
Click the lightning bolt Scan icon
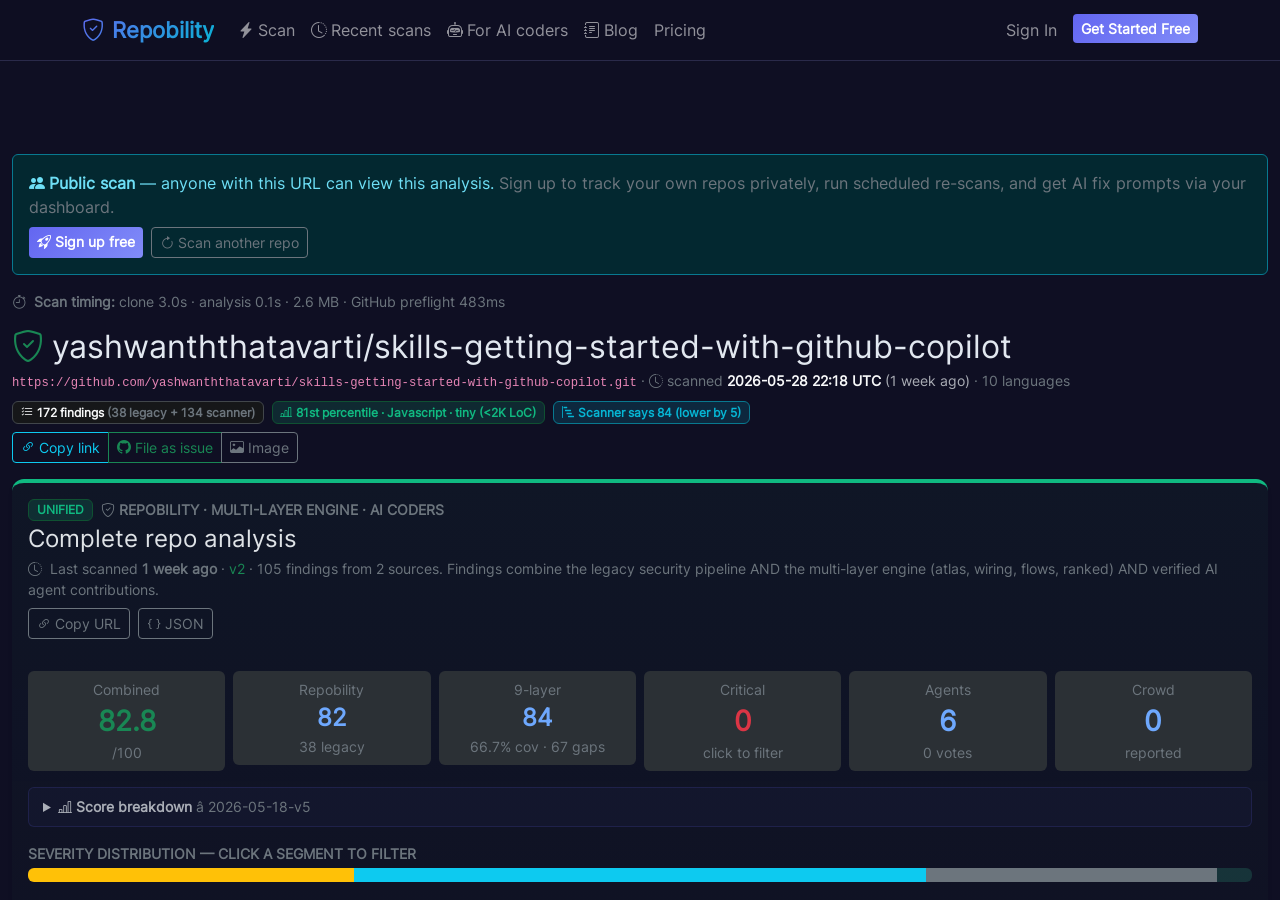[246, 30]
